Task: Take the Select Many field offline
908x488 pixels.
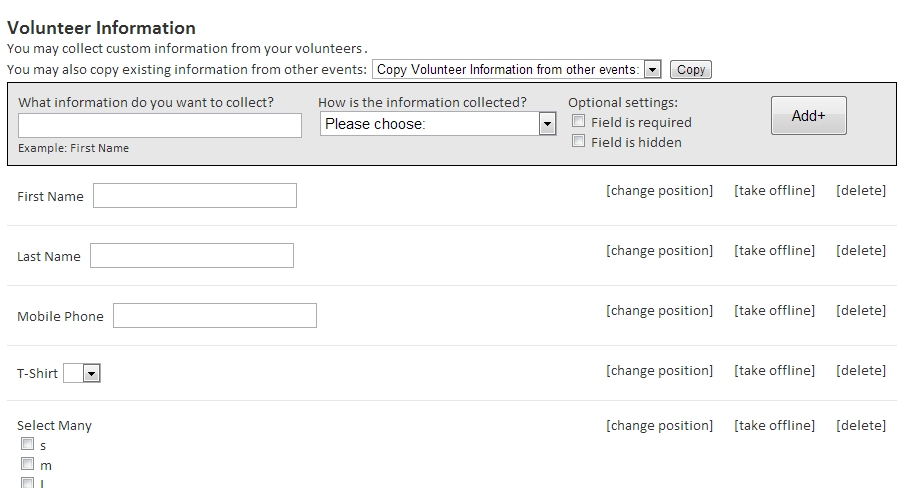Action: coord(774,425)
